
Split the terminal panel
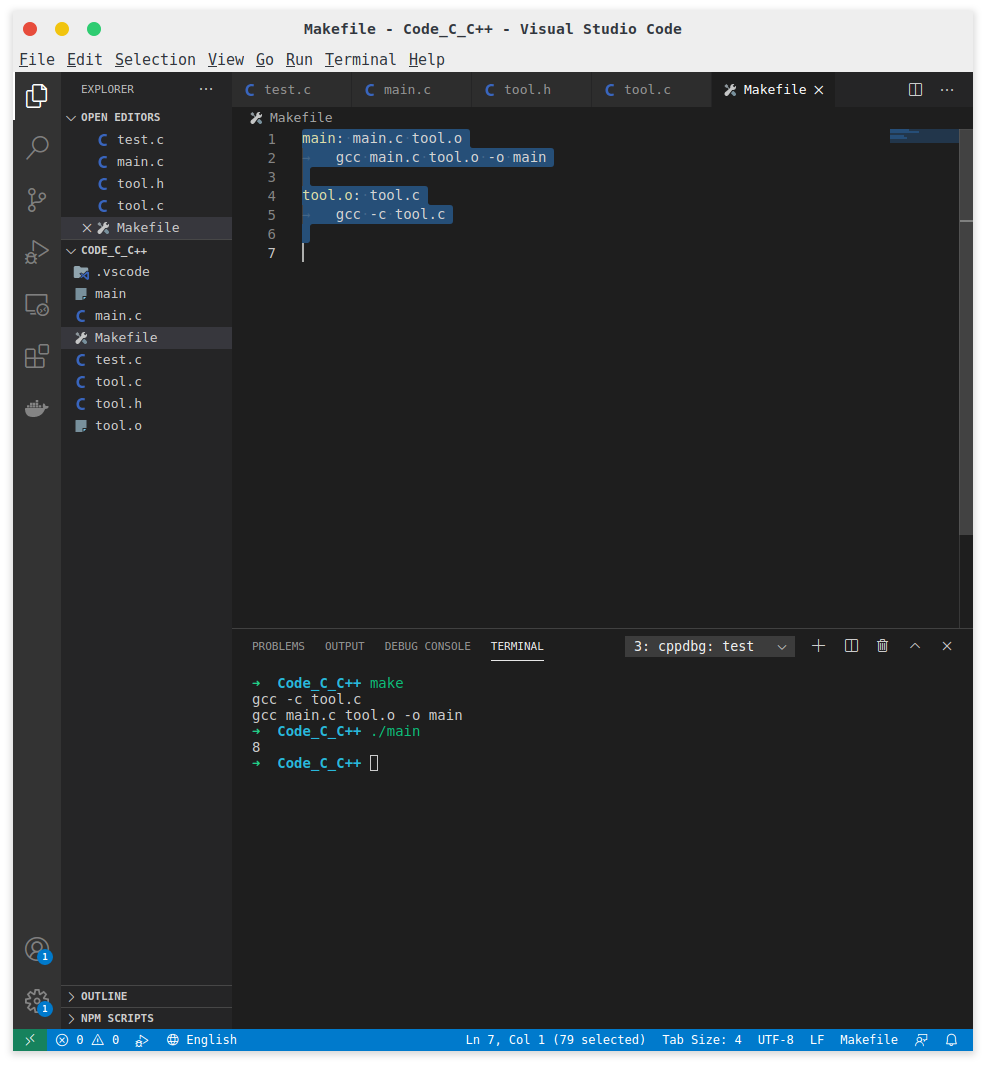(x=851, y=646)
